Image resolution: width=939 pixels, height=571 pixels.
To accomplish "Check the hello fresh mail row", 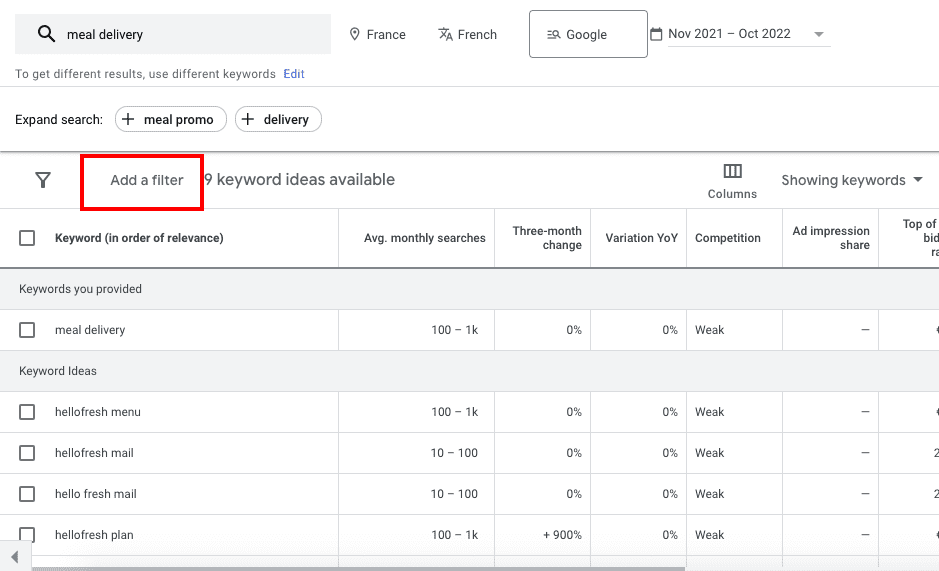I will 27,494.
